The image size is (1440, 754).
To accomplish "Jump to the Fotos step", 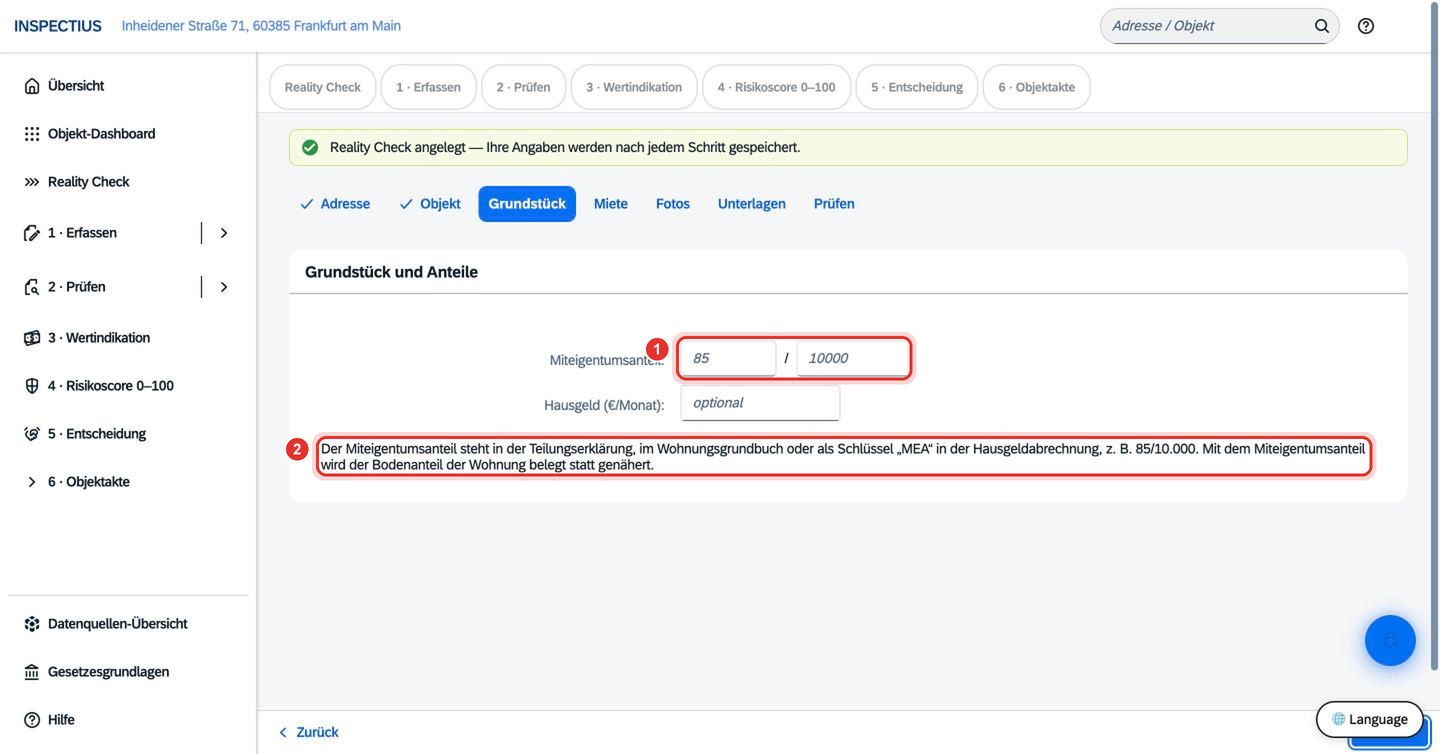I will (673, 204).
